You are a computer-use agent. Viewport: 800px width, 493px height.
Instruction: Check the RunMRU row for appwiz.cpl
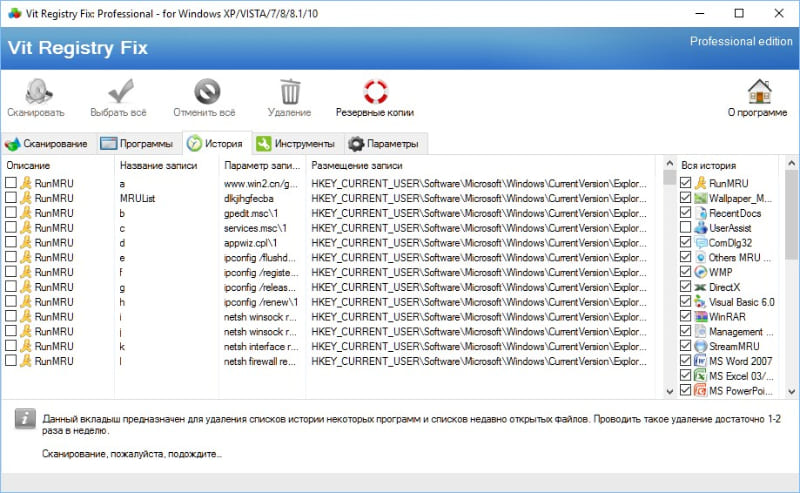[11, 242]
